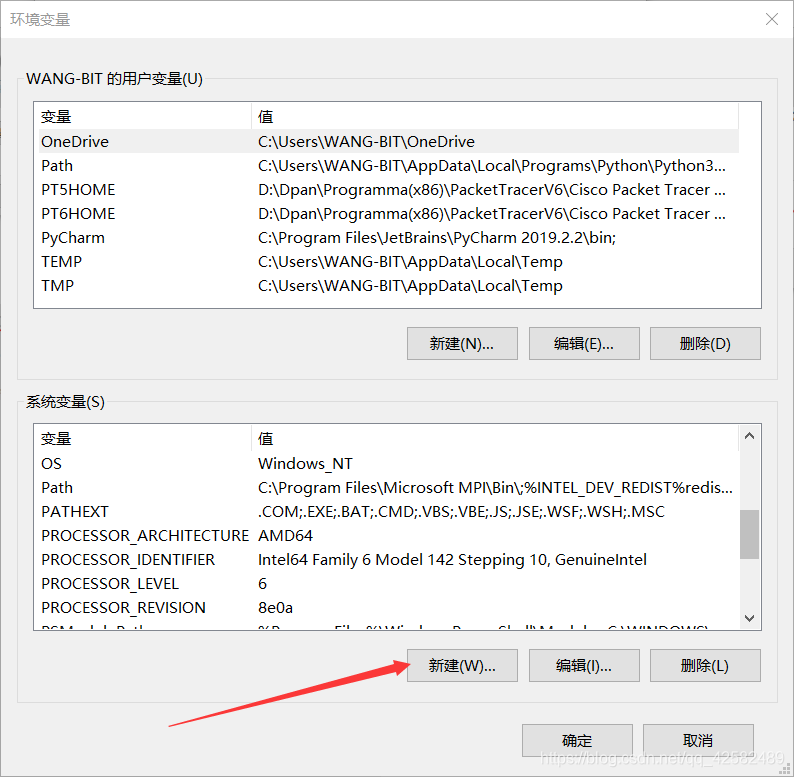
Task: Click the system variables scrollbar thumb
Action: [750, 534]
